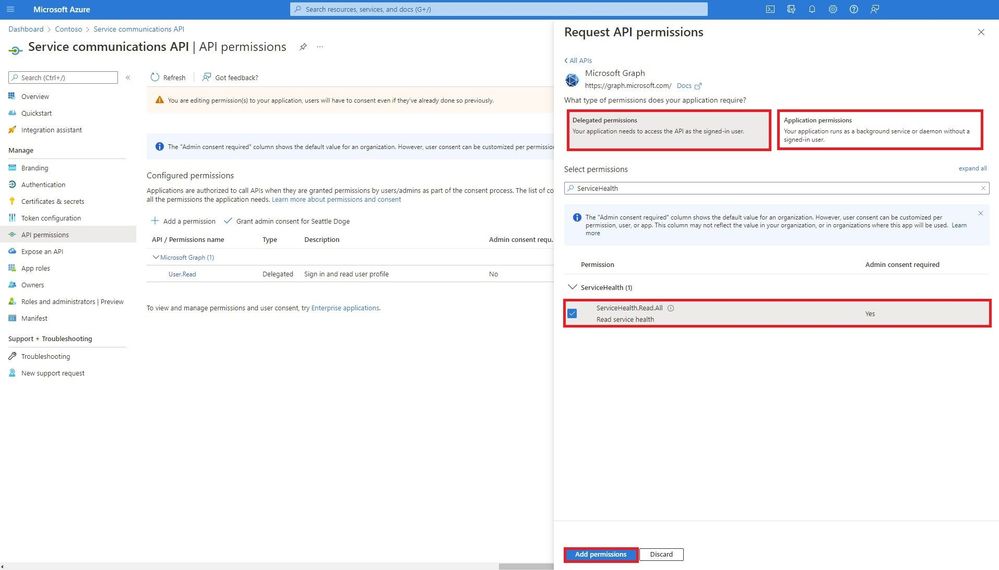Click the Contoso breadcrumb
The image size is (999, 570).
(x=68, y=29)
